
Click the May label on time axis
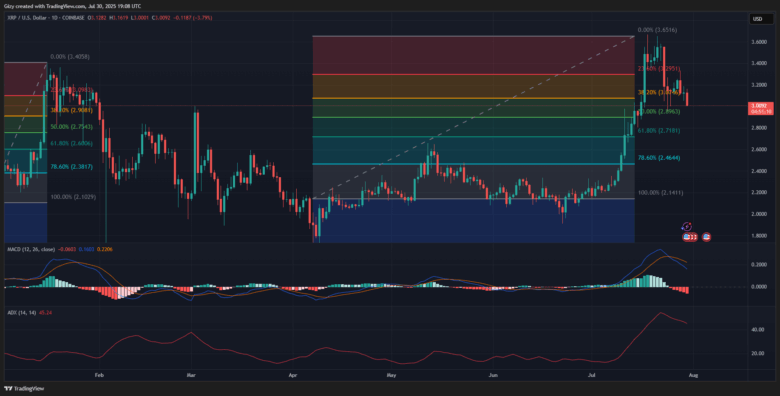391,376
